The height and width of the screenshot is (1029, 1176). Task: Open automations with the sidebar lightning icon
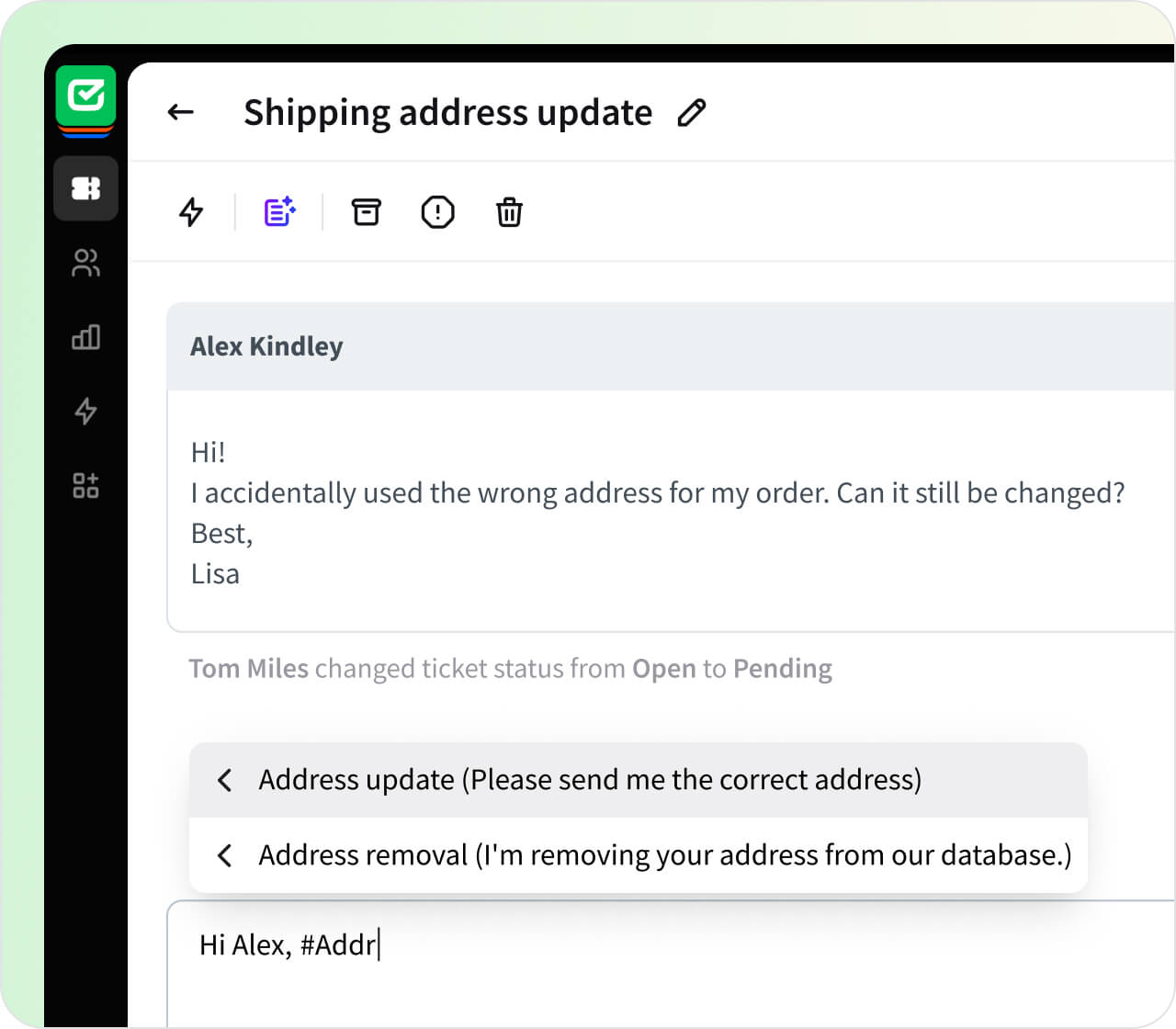pos(85,413)
